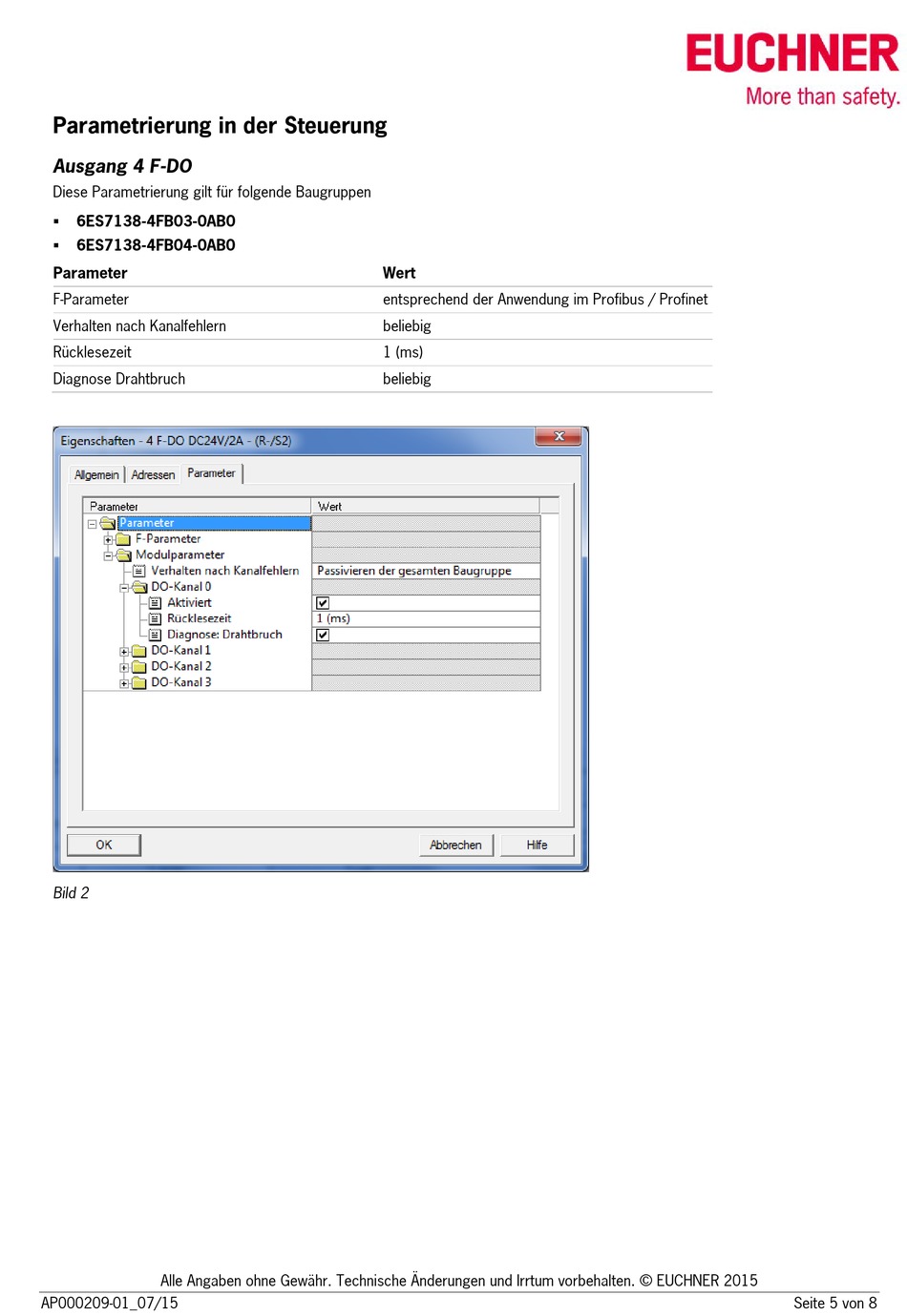Click the Rücklesezeit parameter page icon
Screen dimensions: 907x1316
155,619
